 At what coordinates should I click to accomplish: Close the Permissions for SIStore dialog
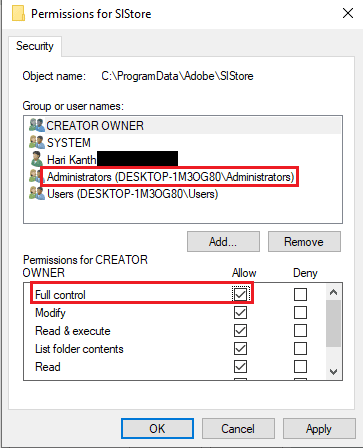click(348, 13)
